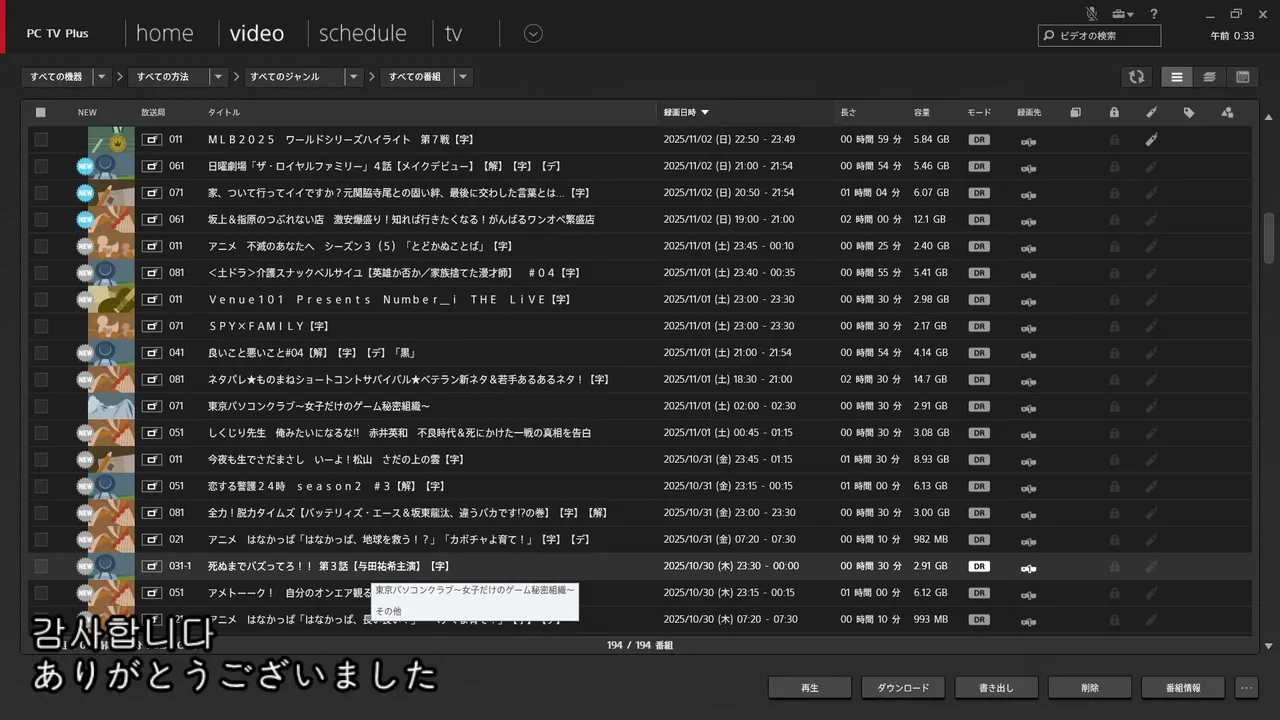
Task: Toggle the select-all checkbox in header
Action: tap(41, 112)
